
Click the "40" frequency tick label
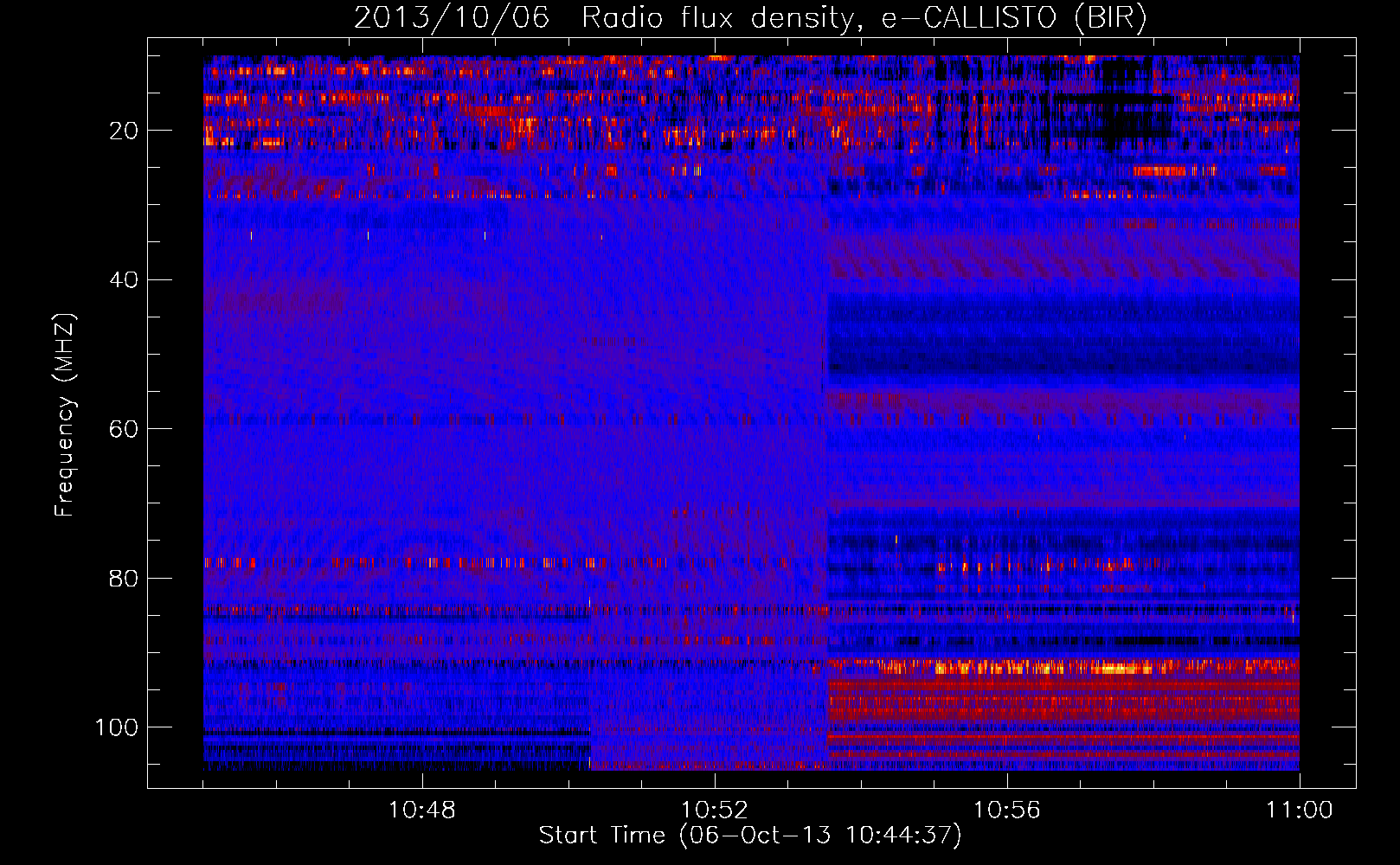[x=124, y=280]
